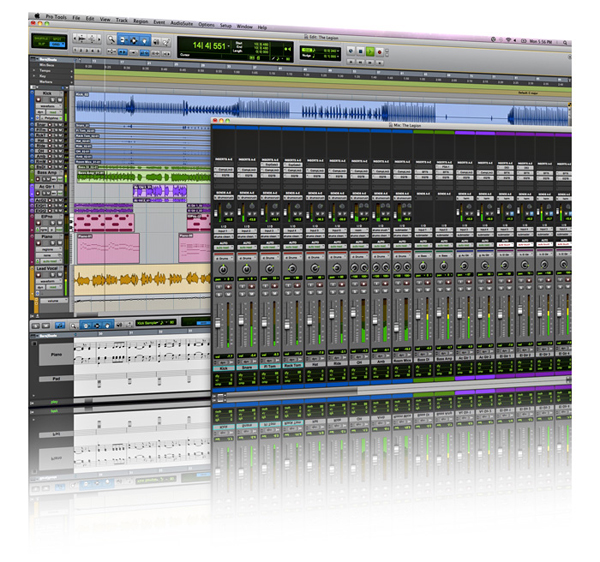This screenshot has width=600, height=562.
Task: Select the Trim tool in Edit toolbar
Action: tap(123, 39)
